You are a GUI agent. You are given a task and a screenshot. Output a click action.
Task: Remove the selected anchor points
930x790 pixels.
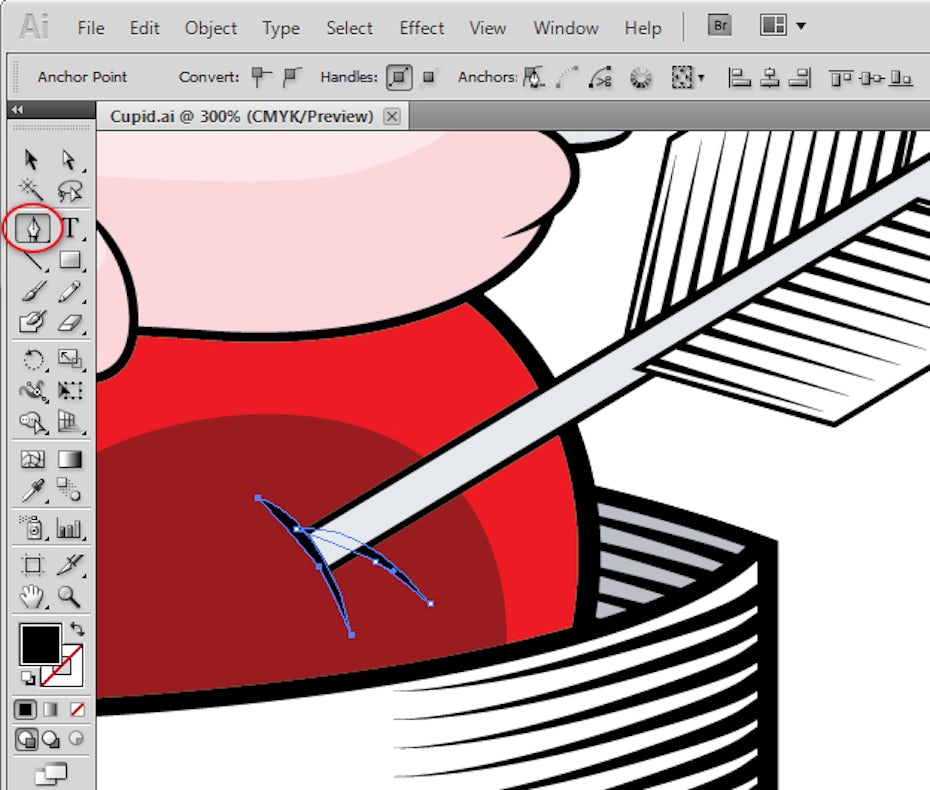536,77
